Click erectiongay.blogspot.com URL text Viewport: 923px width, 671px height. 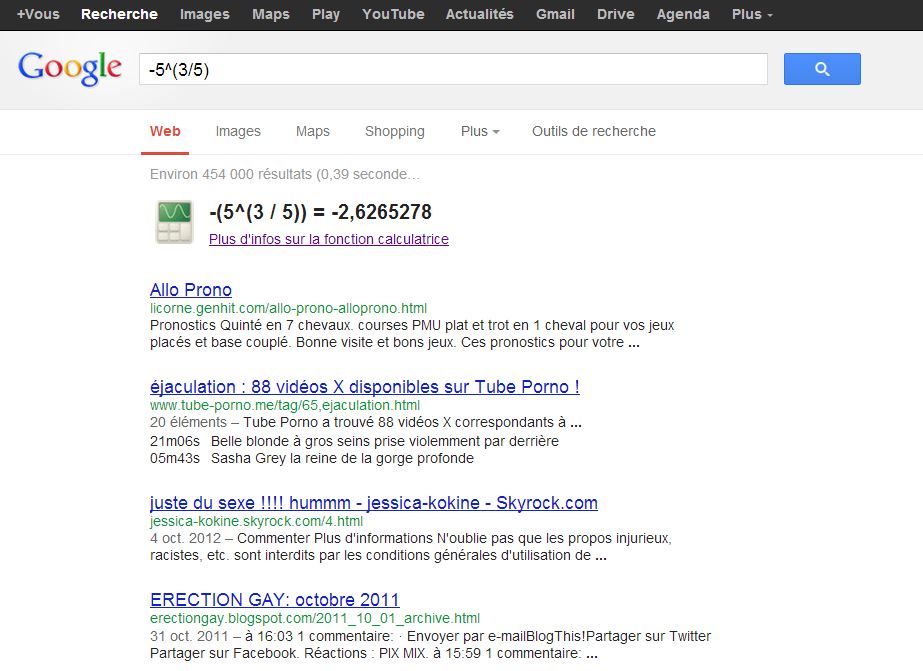click(x=315, y=618)
